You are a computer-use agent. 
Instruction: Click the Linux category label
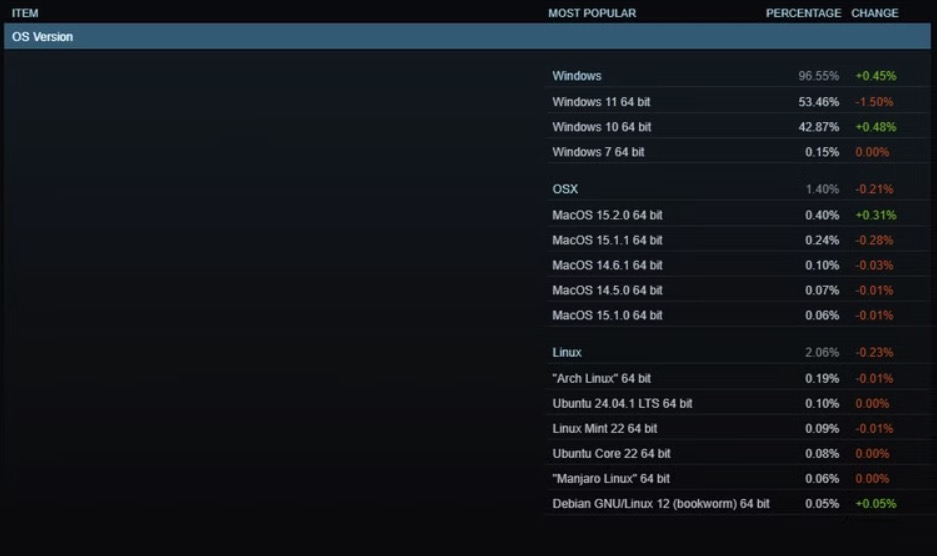tap(567, 352)
